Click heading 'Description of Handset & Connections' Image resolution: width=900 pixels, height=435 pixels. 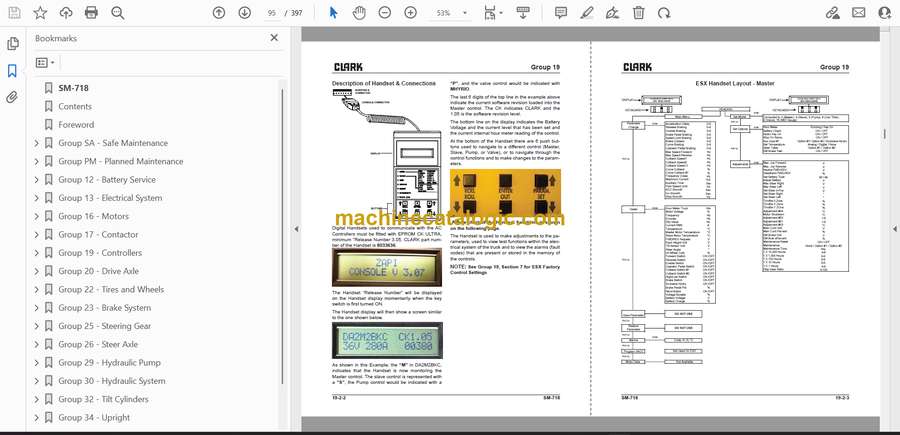click(383, 83)
